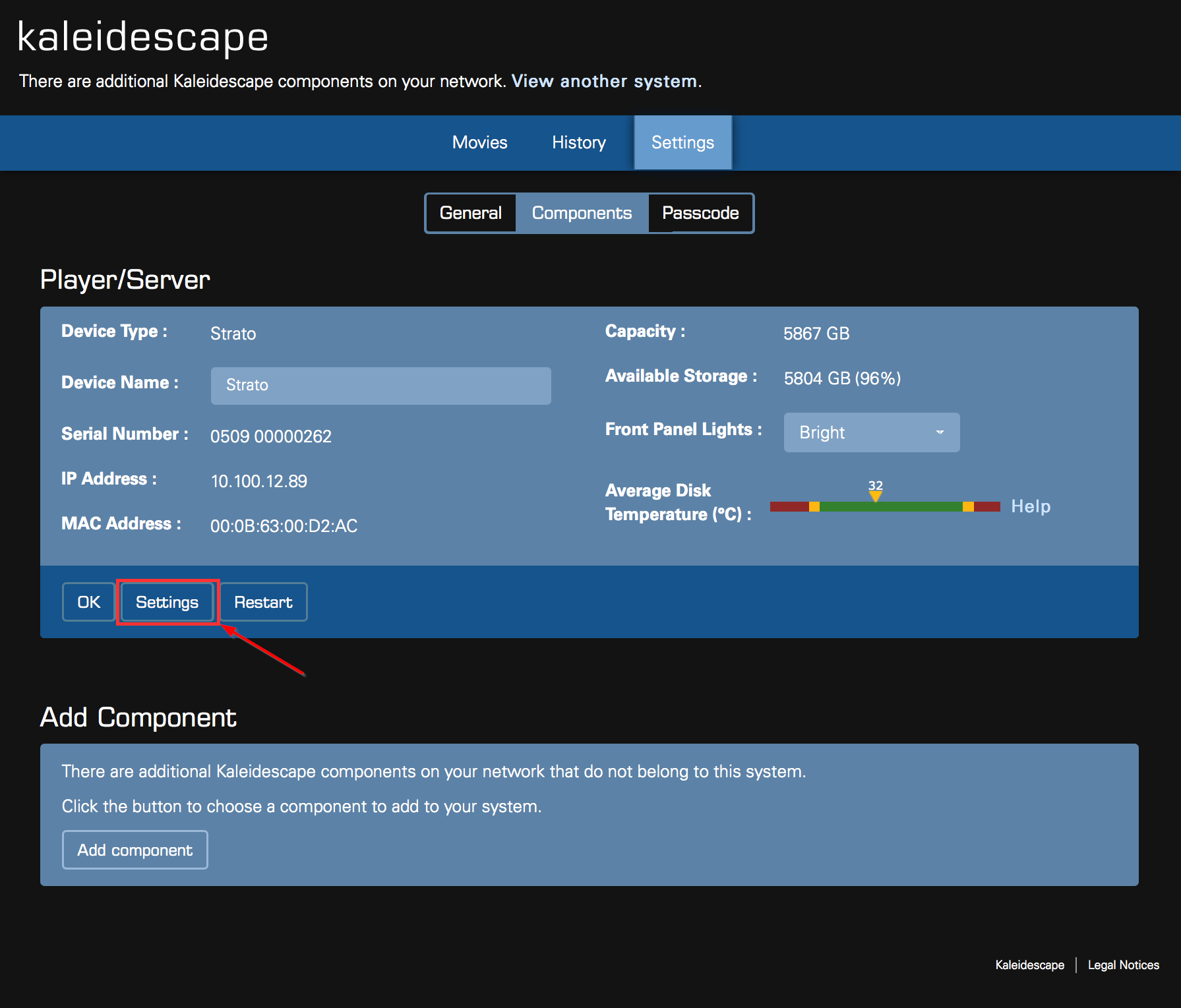Open the General settings sub-tab
1181x1008 pixels.
pyautogui.click(x=471, y=213)
